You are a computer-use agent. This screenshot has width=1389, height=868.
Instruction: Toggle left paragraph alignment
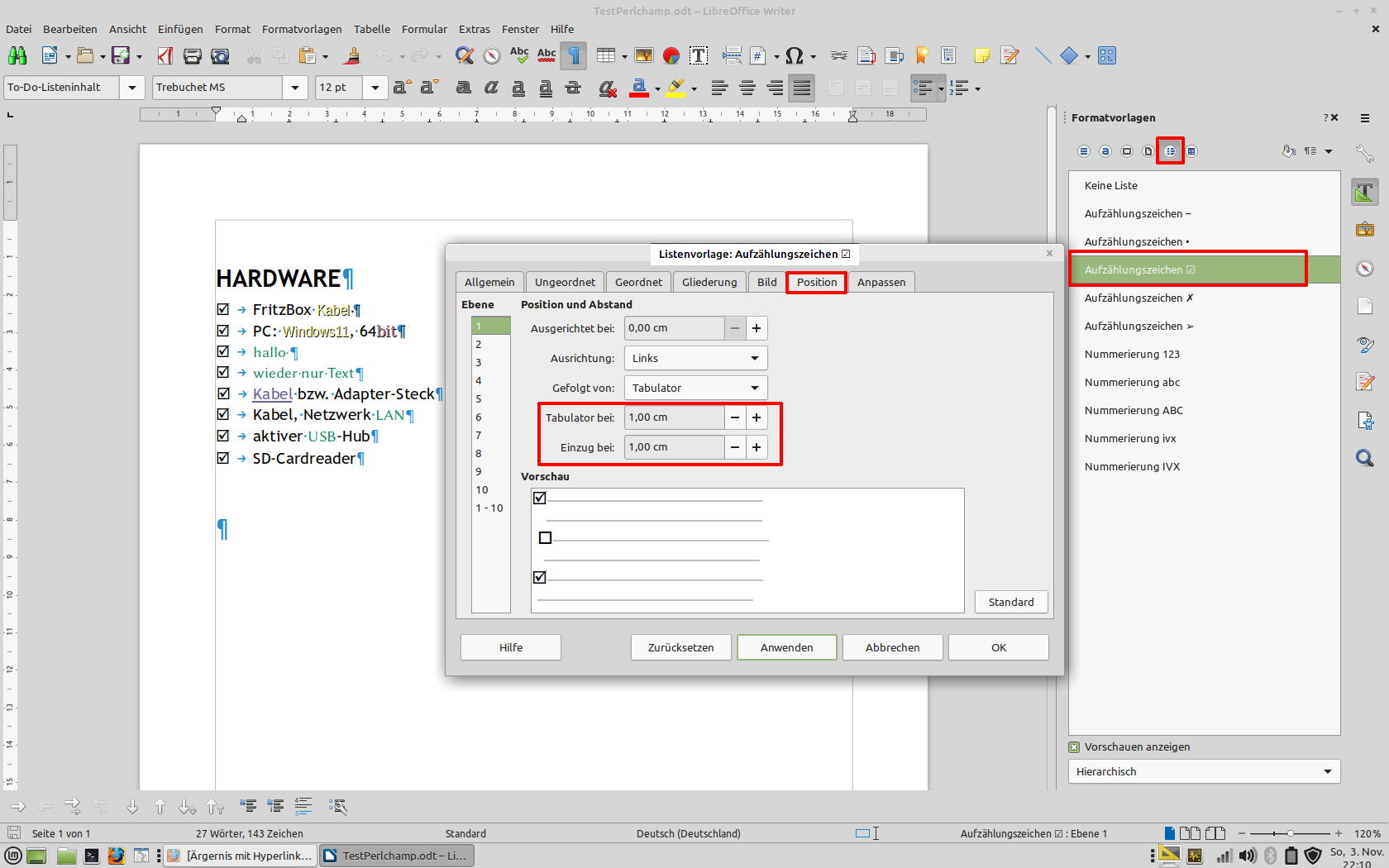[720, 88]
